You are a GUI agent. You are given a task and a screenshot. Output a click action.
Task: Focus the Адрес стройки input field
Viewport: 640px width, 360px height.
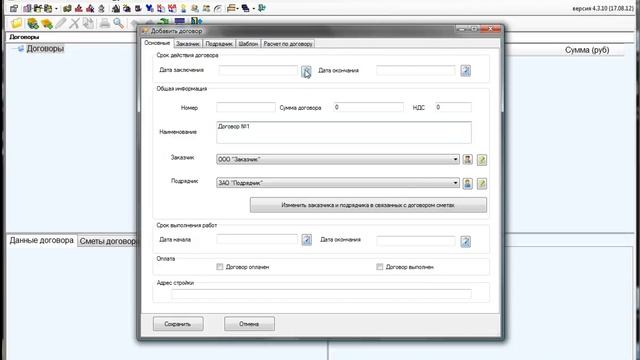321,294
